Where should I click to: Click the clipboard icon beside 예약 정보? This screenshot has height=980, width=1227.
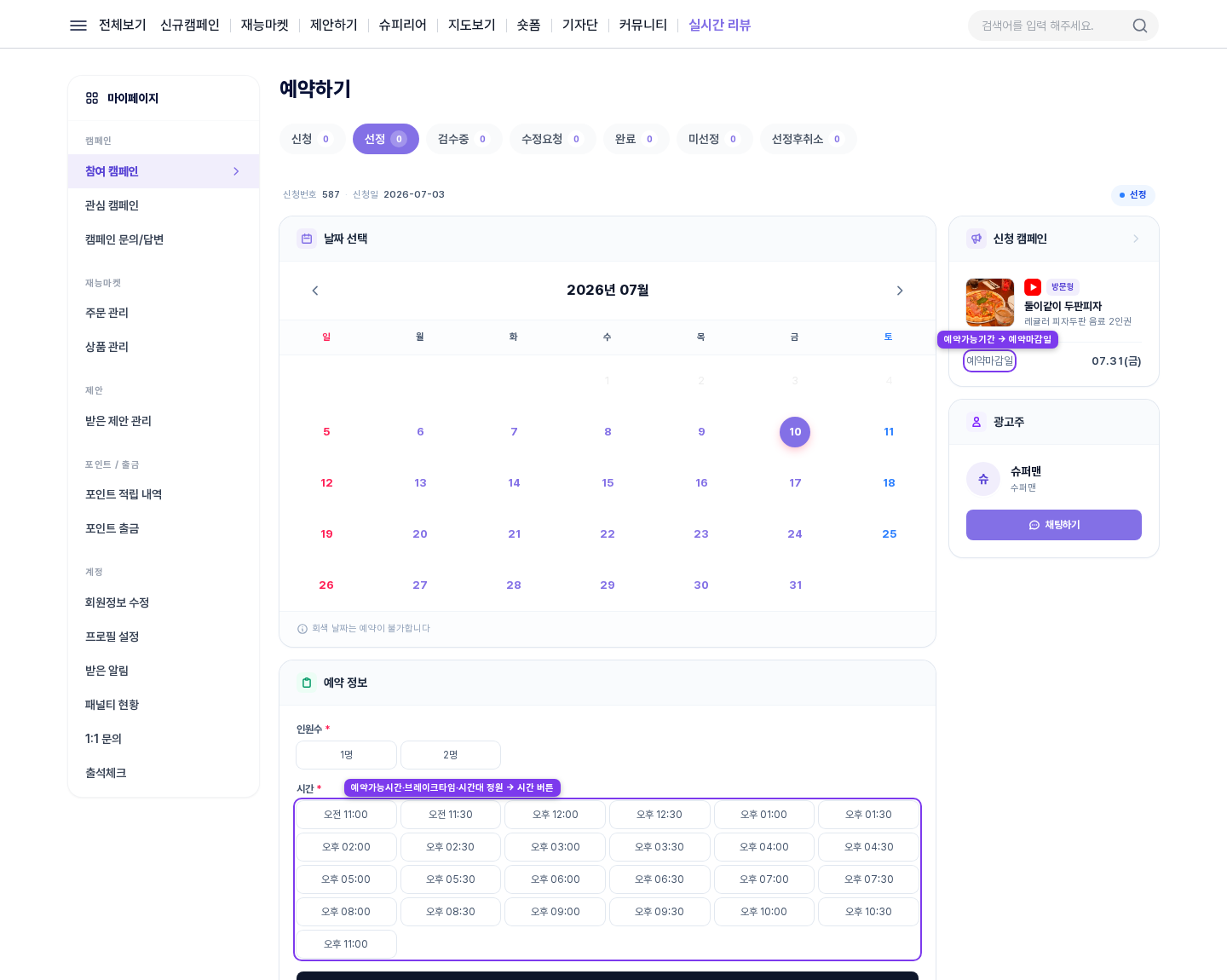click(307, 683)
